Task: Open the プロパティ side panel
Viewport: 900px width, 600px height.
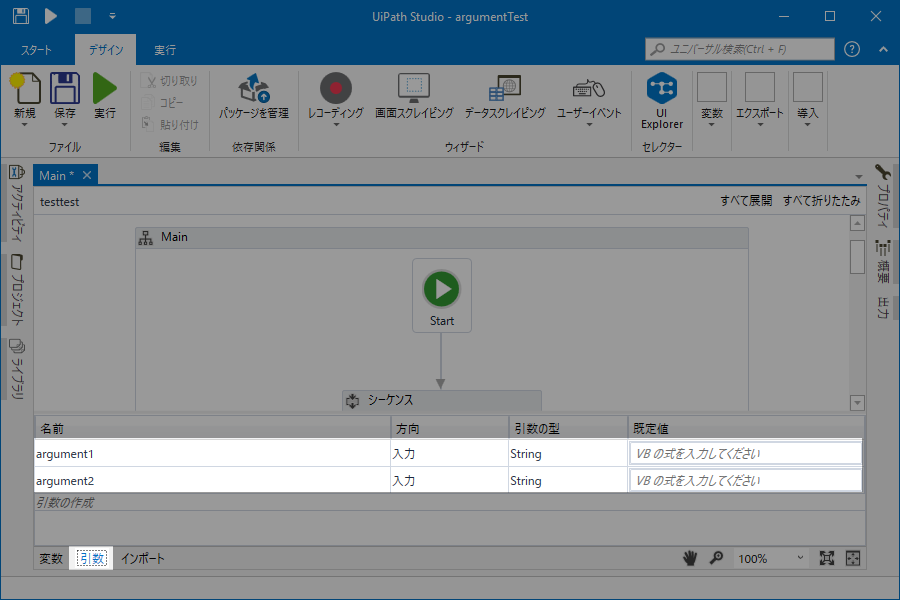Action: (x=883, y=195)
